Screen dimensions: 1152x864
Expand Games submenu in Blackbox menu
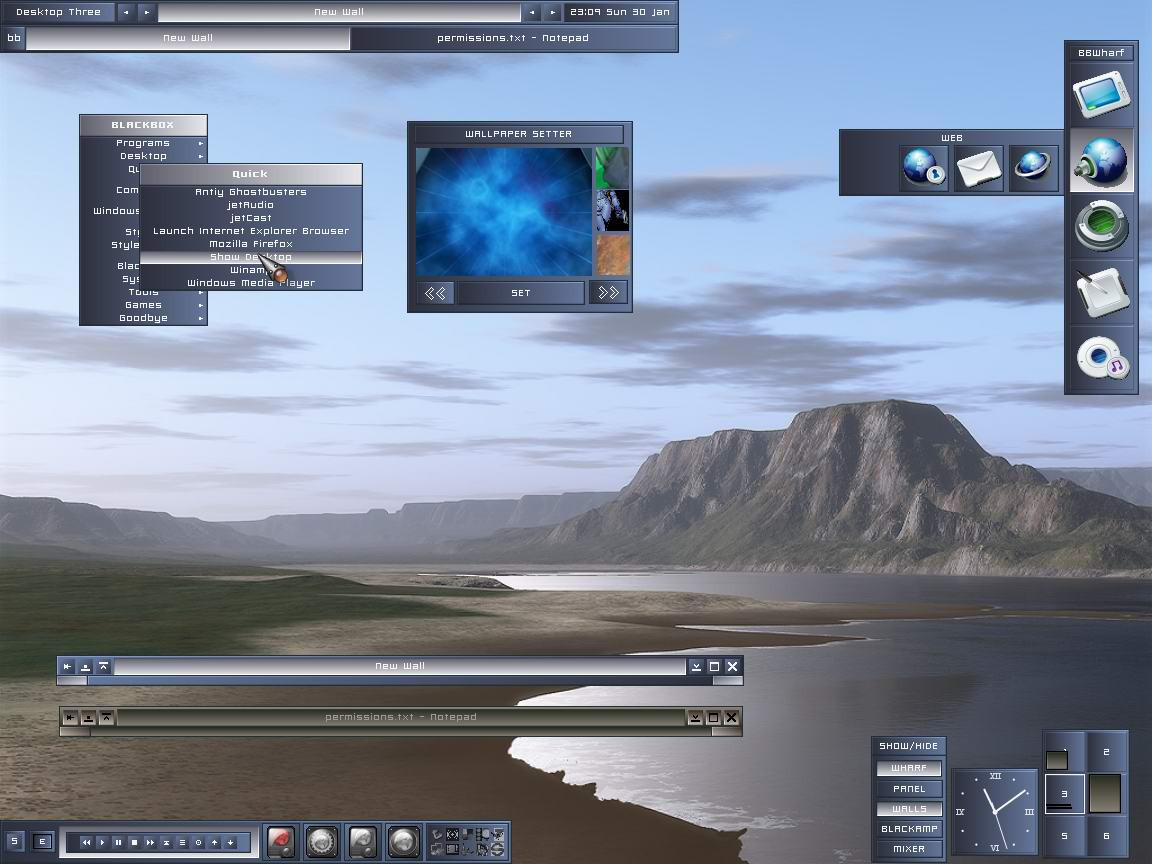[143, 305]
